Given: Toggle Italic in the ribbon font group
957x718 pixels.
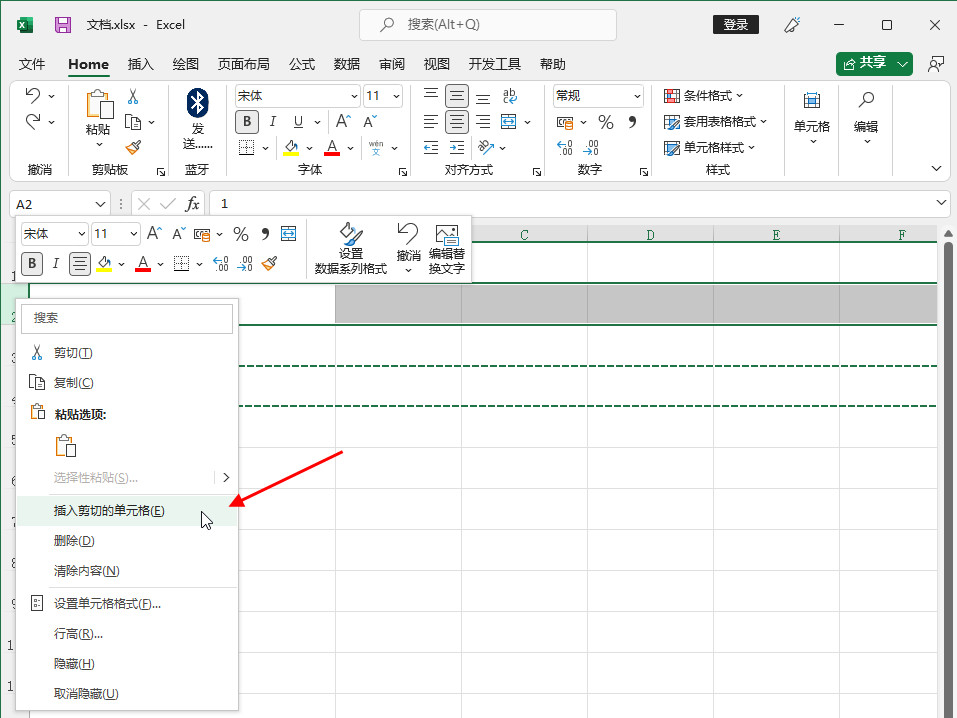Looking at the screenshot, I should point(272,121).
